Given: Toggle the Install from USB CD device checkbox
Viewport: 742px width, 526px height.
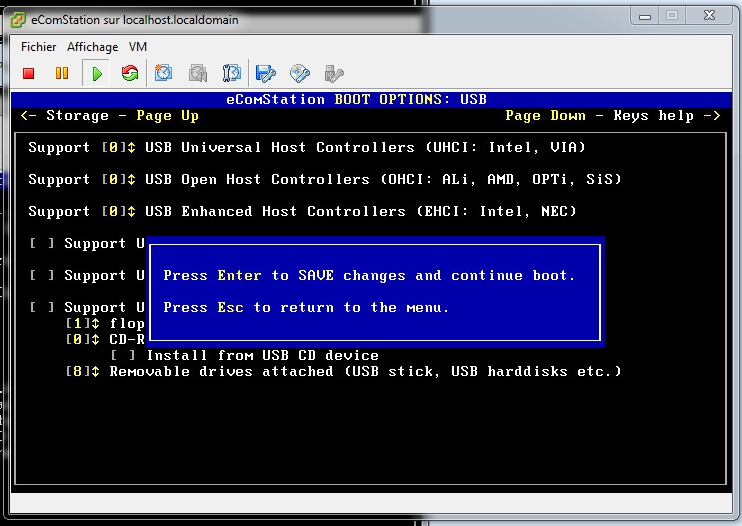Looking at the screenshot, I should [x=123, y=355].
